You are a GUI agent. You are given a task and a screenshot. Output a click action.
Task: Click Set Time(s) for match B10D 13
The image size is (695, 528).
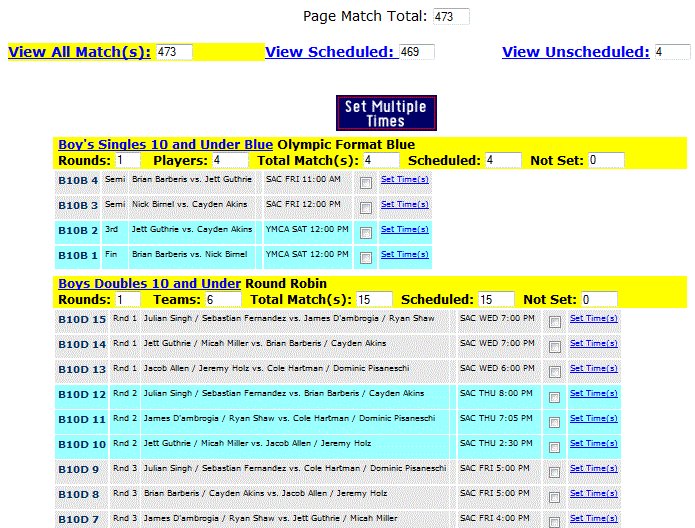coord(593,368)
